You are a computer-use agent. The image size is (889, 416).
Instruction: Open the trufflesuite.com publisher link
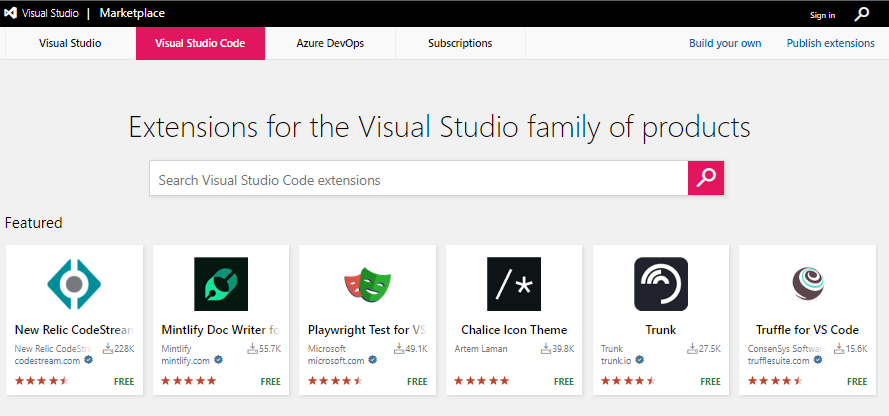coord(778,360)
